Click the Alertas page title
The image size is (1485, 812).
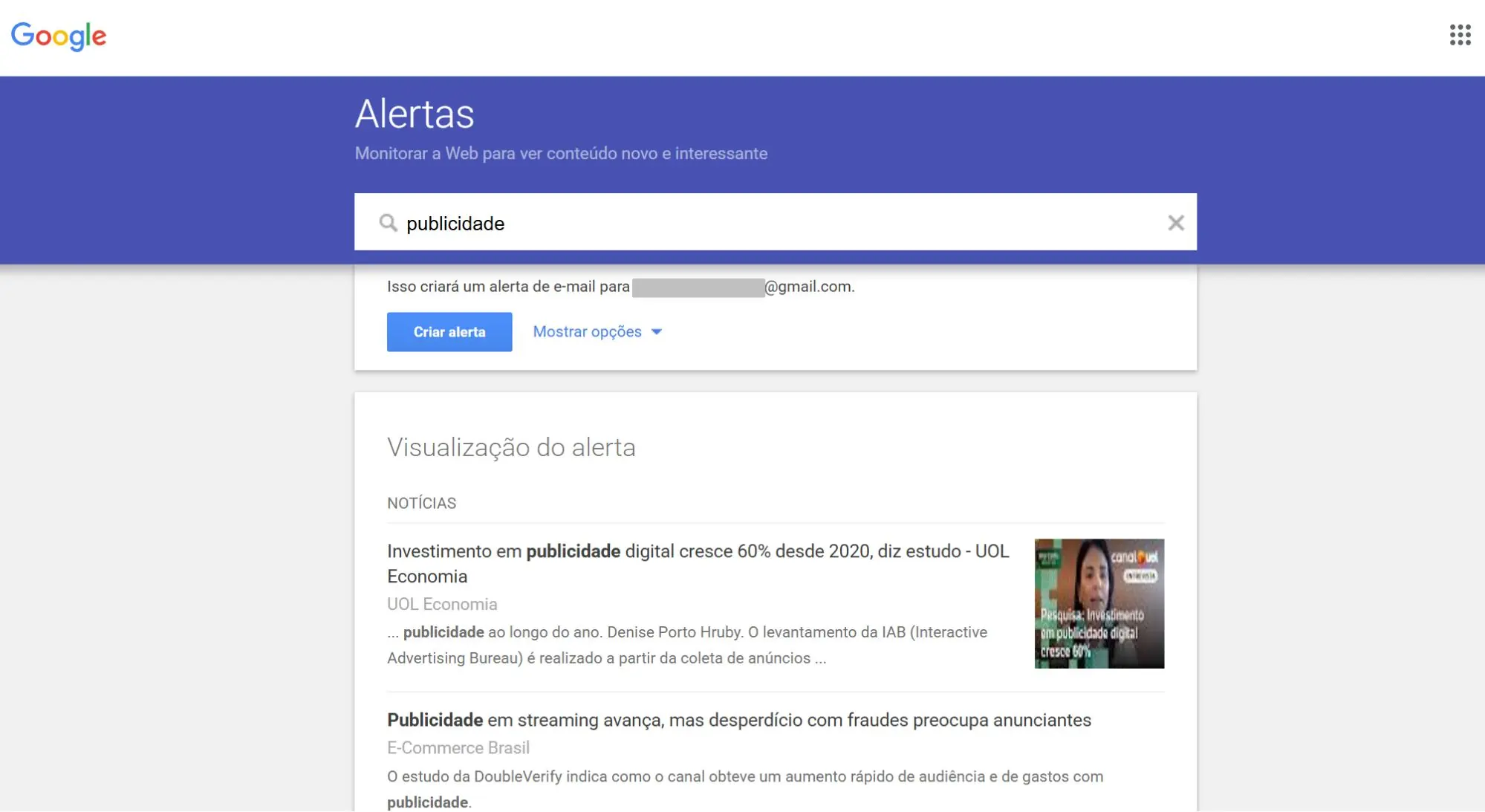(415, 113)
